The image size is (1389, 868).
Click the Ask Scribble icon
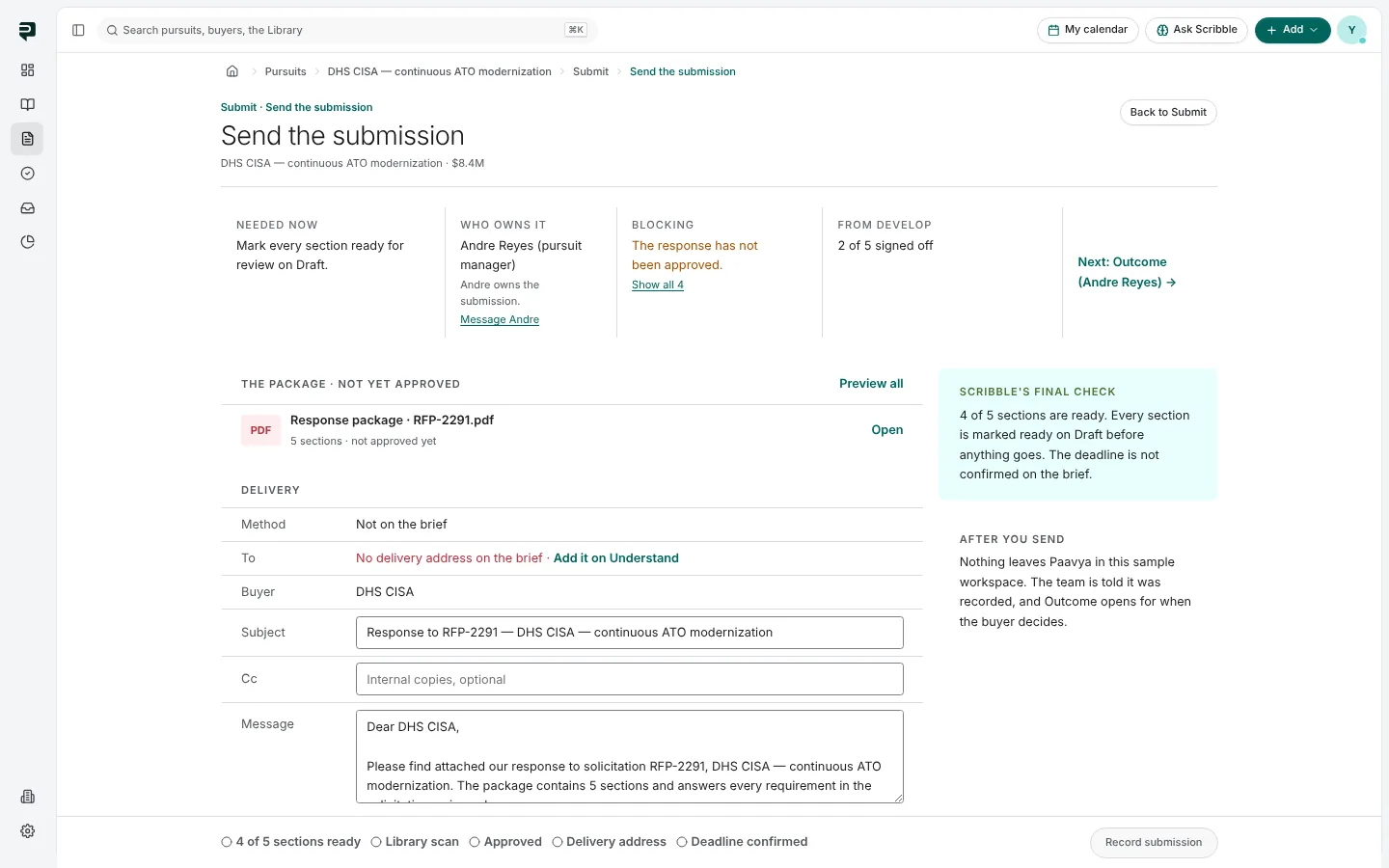1162,30
